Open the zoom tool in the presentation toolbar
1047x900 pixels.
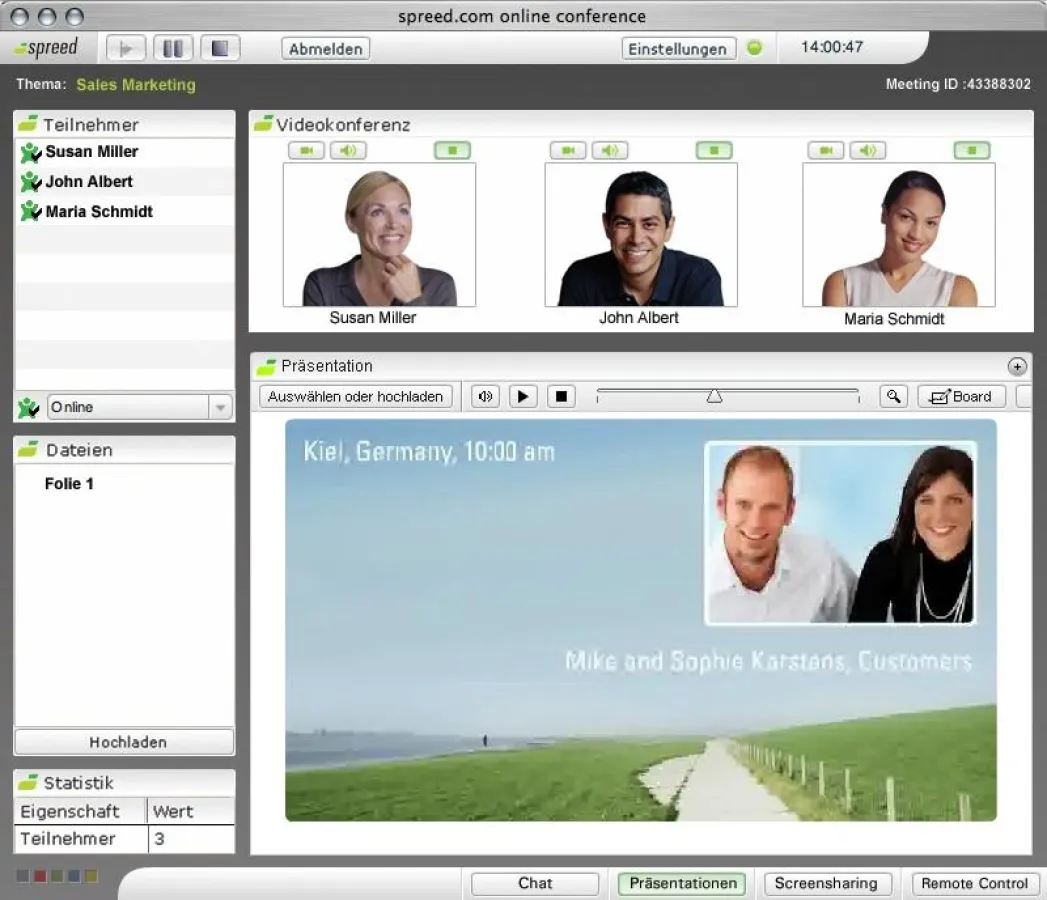[893, 396]
